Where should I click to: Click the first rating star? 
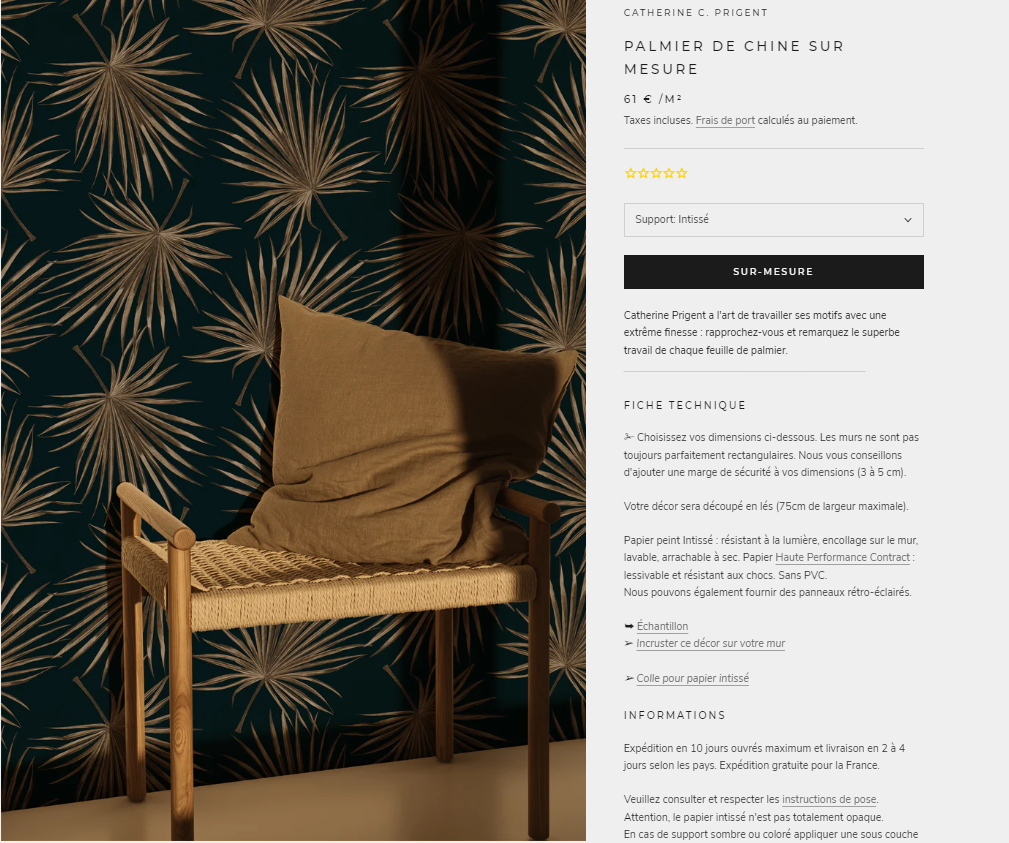point(630,173)
